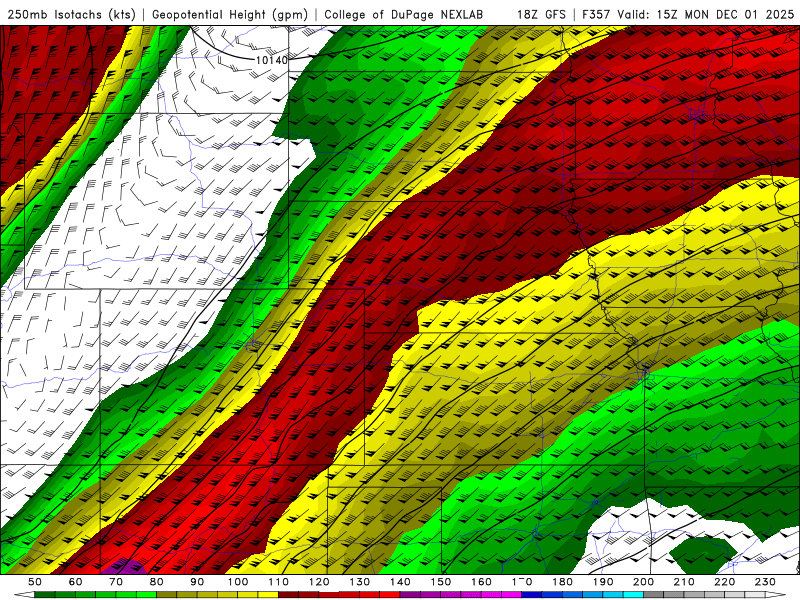Click the '60' value on the color scale
The width and height of the screenshot is (800, 600).
click(76, 582)
